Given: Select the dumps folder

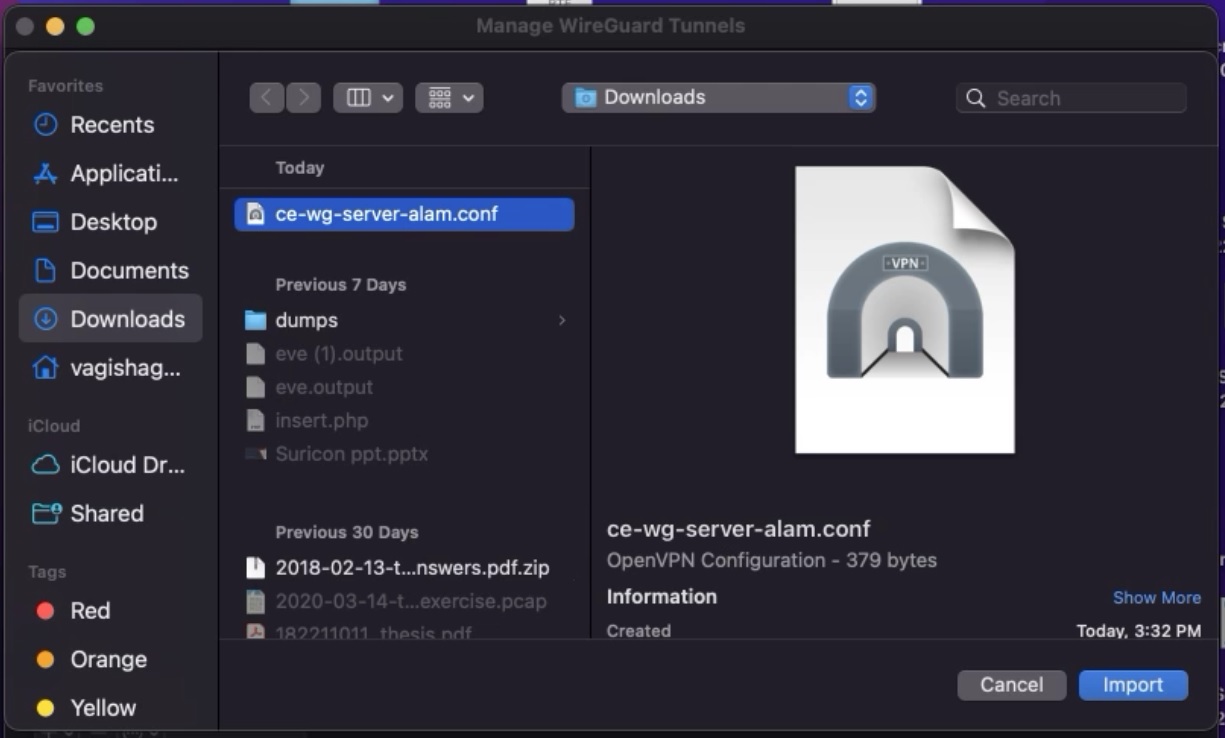Looking at the screenshot, I should coord(404,320).
